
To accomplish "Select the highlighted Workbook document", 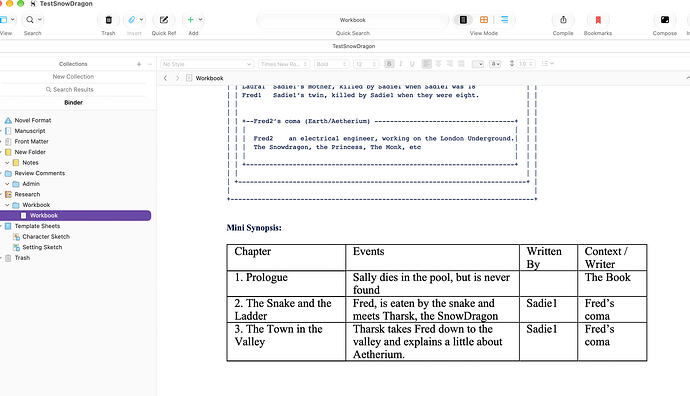I will [75, 216].
